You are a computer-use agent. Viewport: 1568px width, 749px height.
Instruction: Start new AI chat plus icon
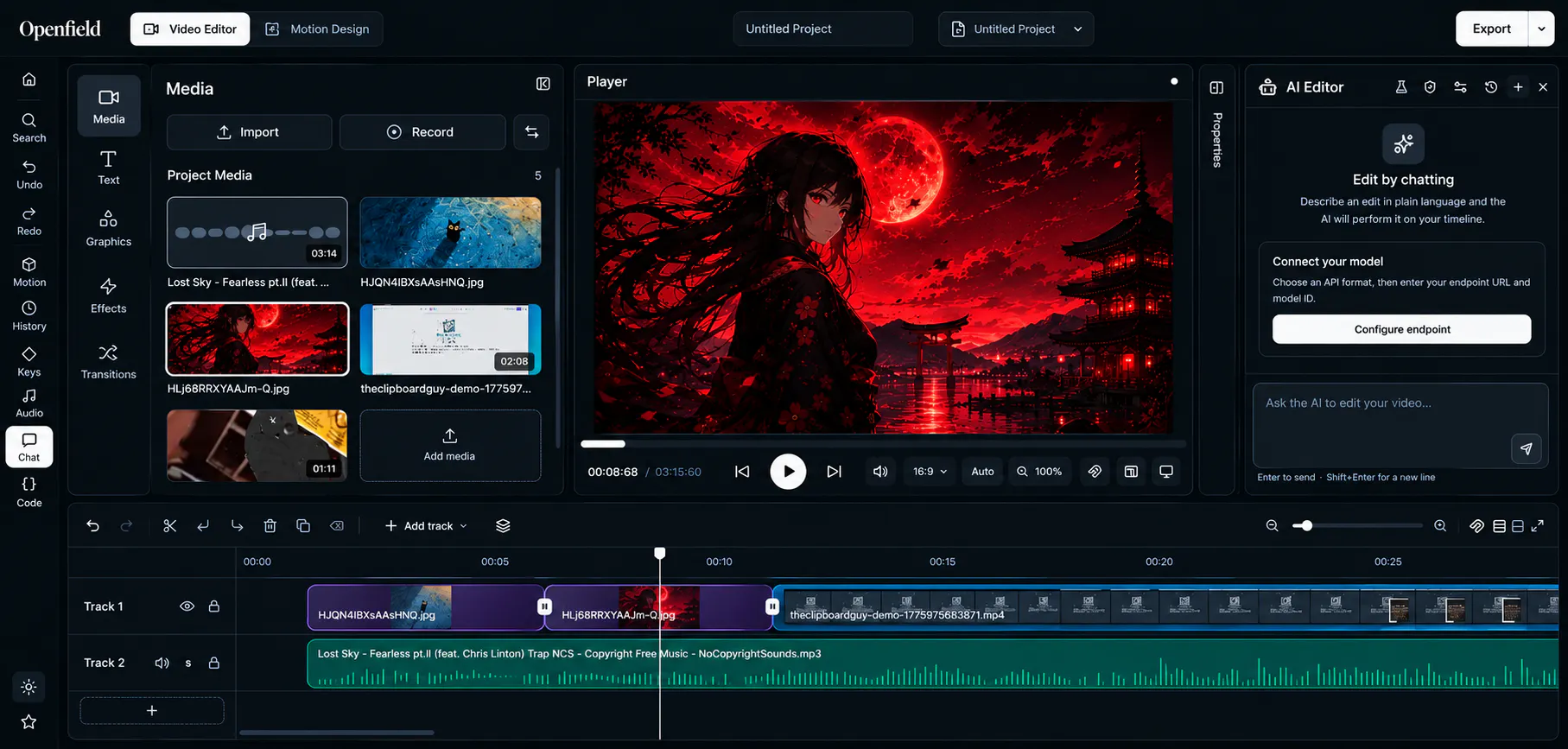pos(1518,87)
